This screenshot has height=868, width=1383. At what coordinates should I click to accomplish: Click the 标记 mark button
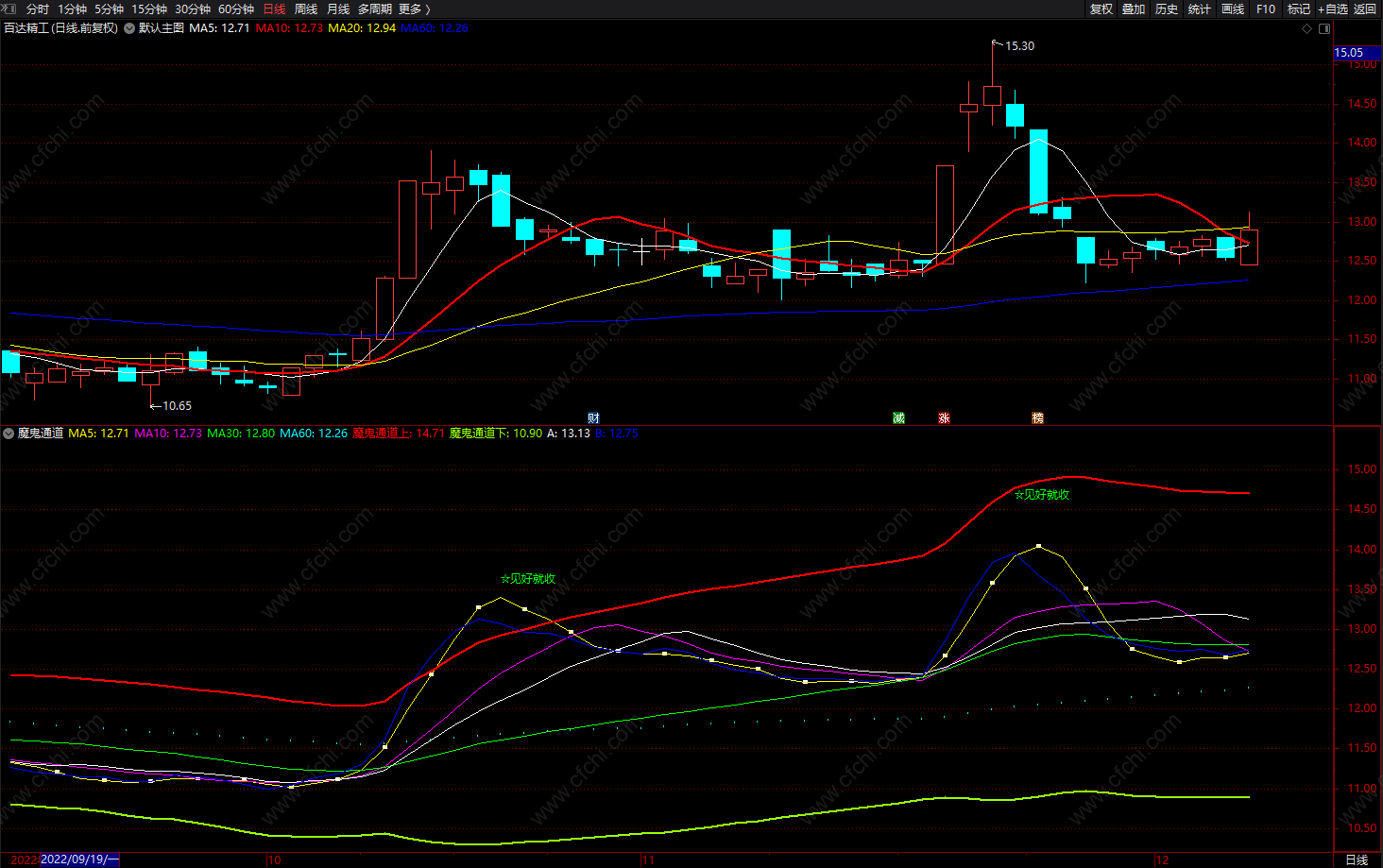click(1299, 9)
